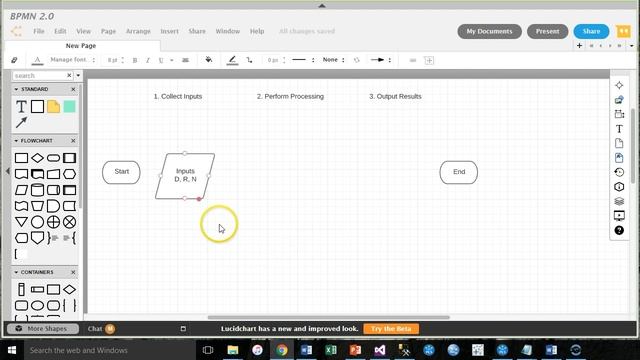Open the File menu

tap(39, 31)
